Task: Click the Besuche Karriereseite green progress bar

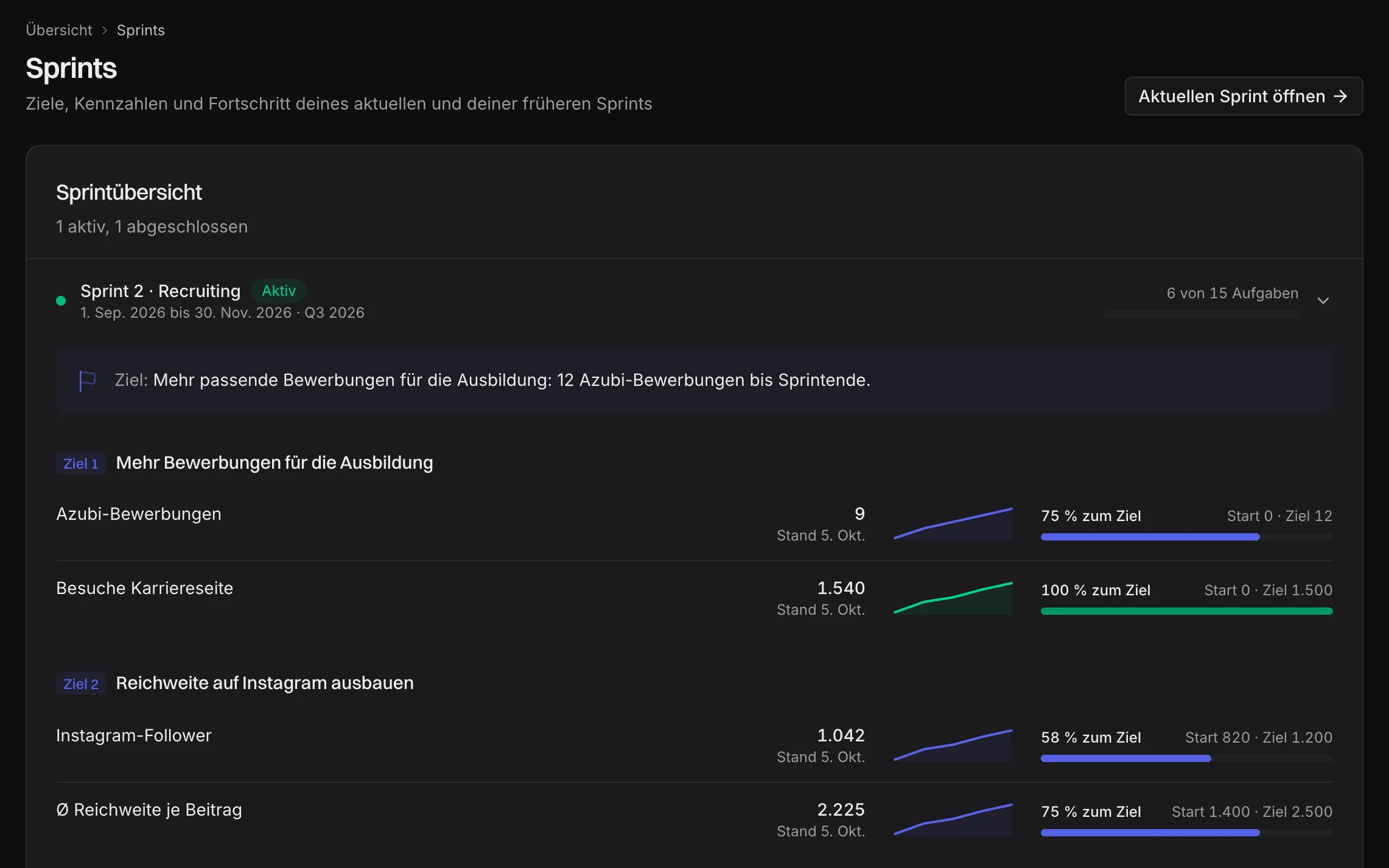Action: [x=1186, y=611]
